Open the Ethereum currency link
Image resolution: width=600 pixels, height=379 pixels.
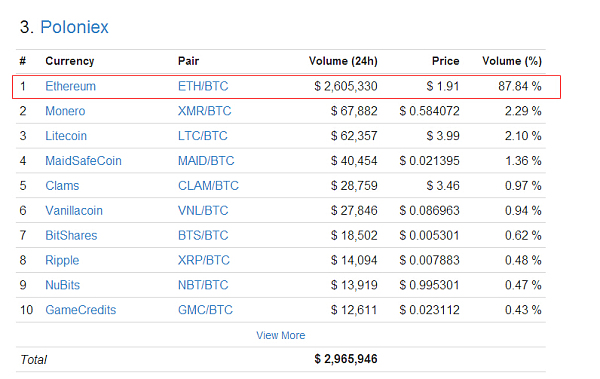pyautogui.click(x=70, y=86)
